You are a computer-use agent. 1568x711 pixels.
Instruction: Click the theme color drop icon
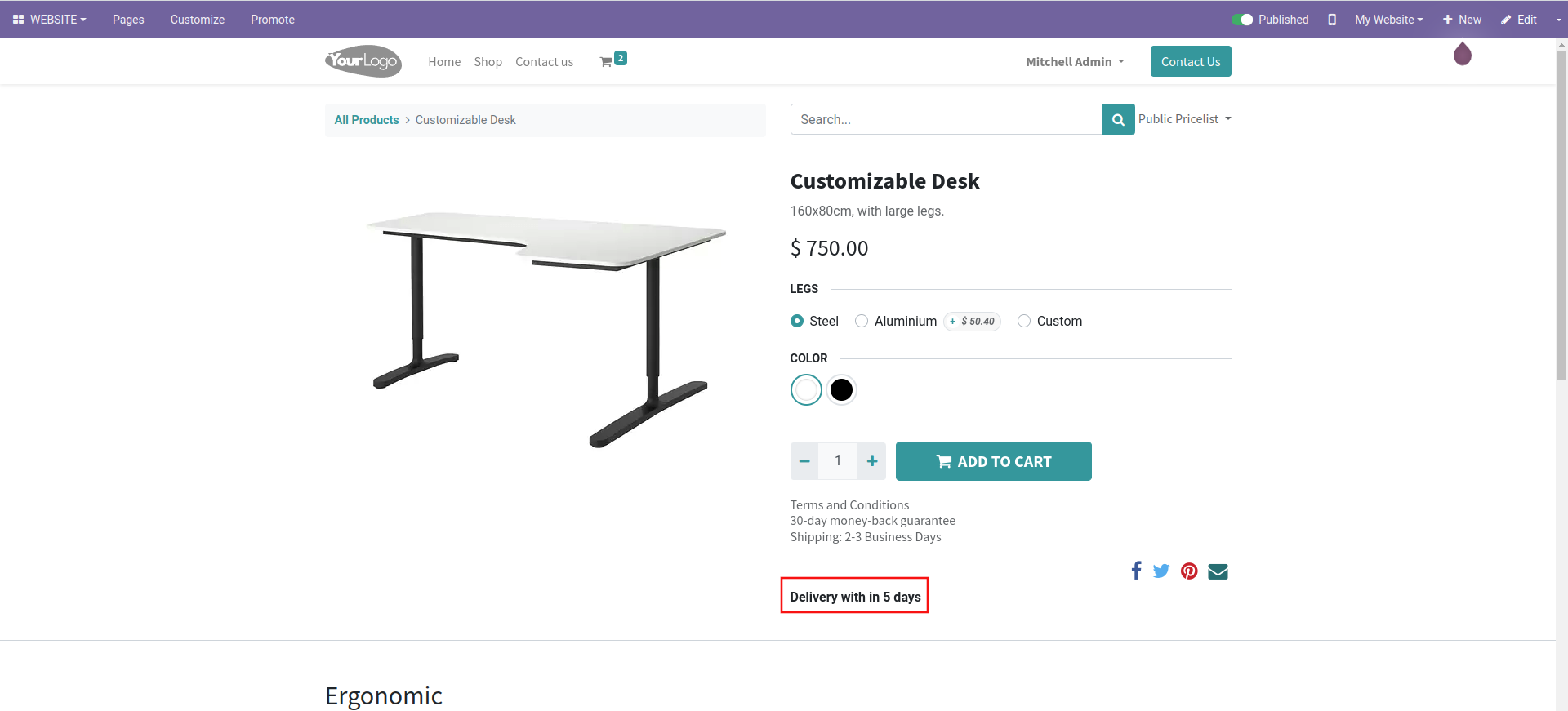[x=1463, y=55]
